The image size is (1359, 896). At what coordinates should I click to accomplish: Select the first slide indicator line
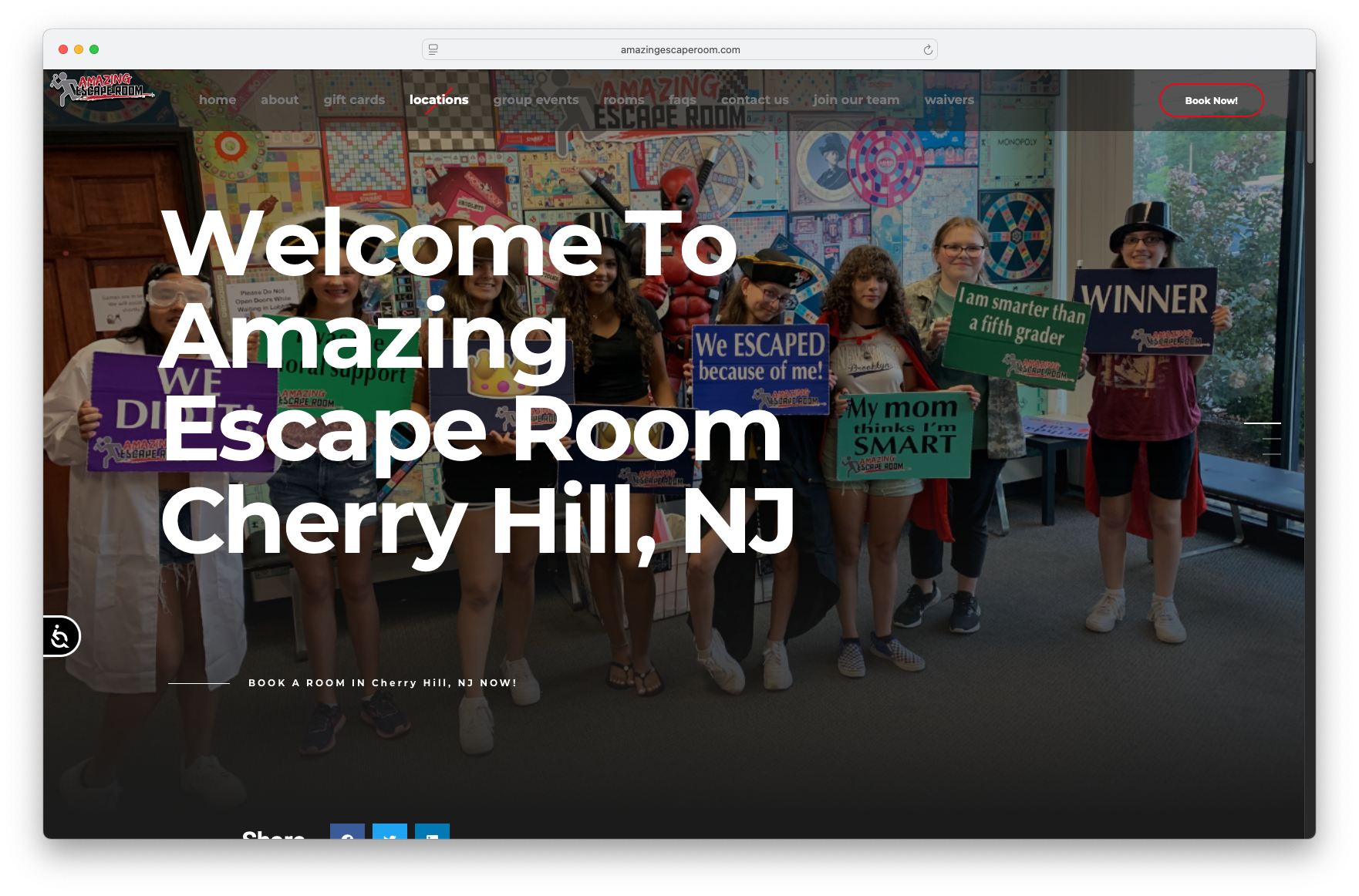[1263, 423]
